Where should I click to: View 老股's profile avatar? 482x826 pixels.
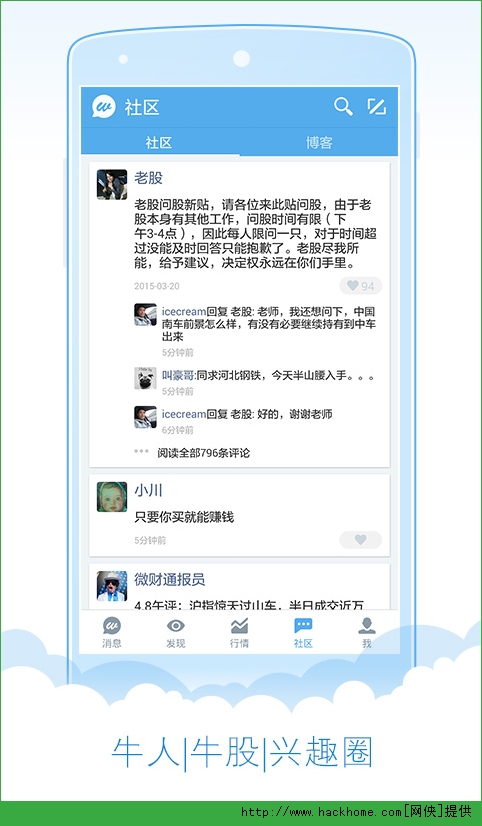(x=112, y=184)
